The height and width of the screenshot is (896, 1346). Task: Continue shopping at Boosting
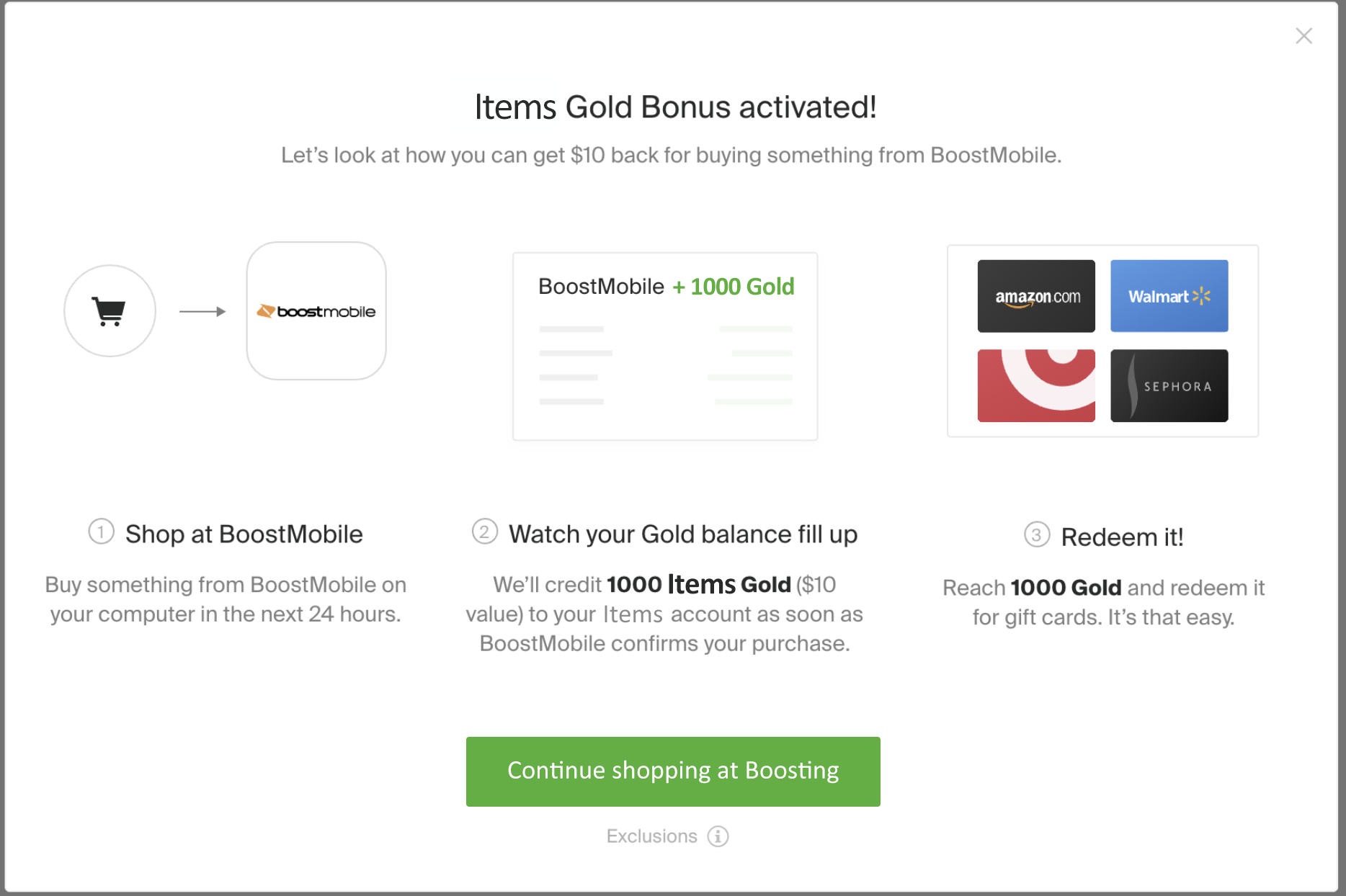tap(673, 771)
